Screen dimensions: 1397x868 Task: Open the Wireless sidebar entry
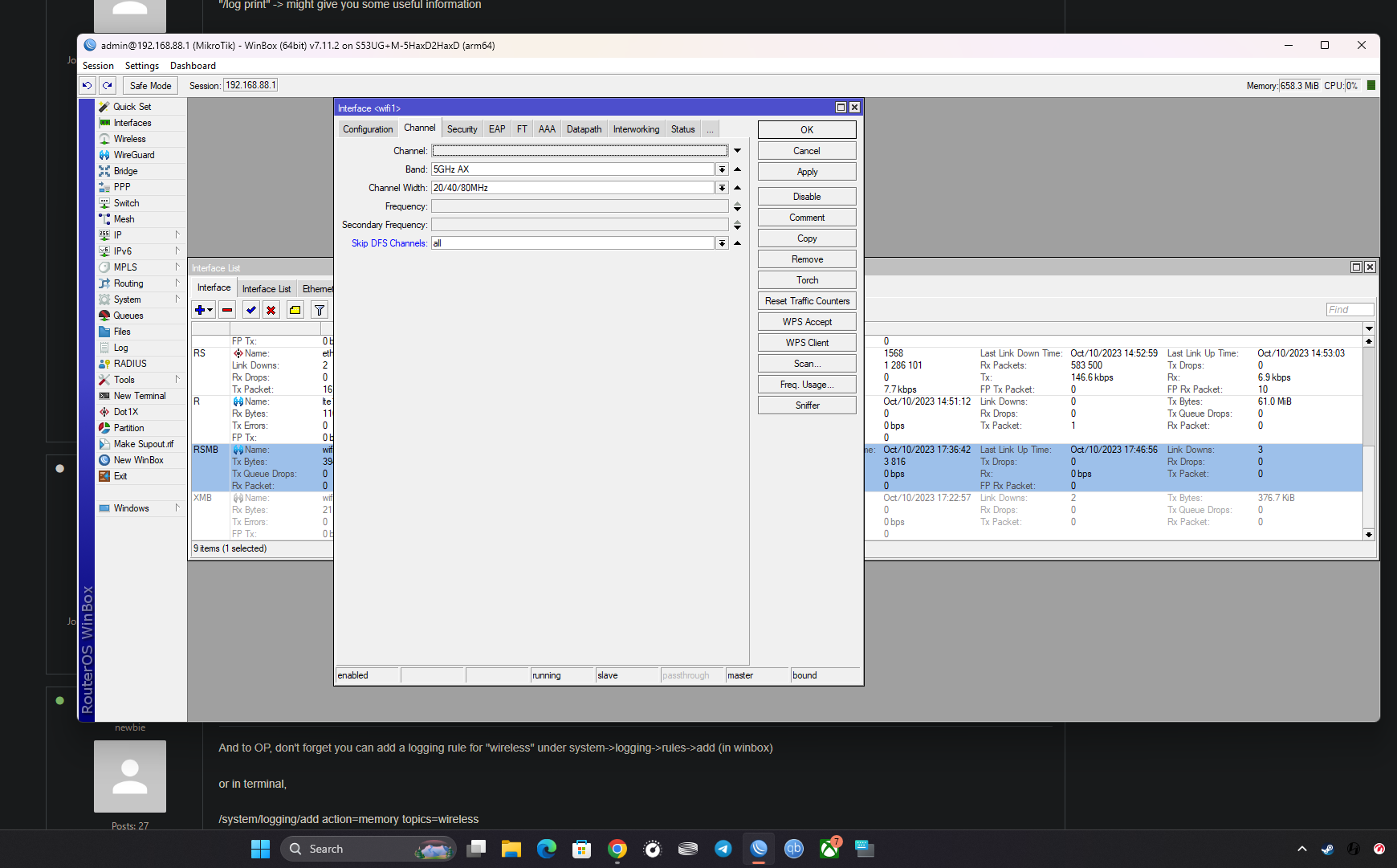point(129,139)
